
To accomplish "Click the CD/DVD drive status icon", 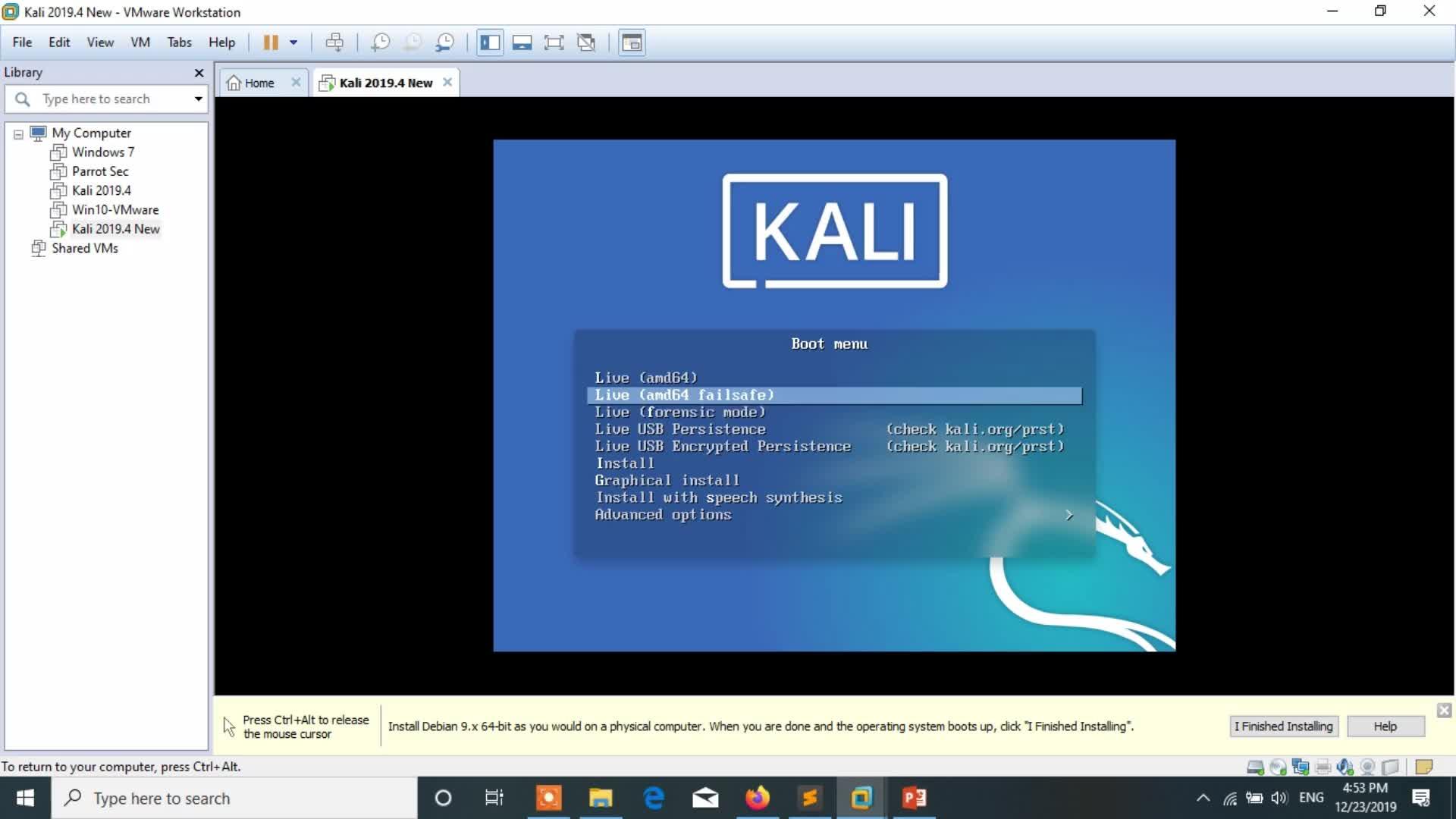I will [1279, 767].
